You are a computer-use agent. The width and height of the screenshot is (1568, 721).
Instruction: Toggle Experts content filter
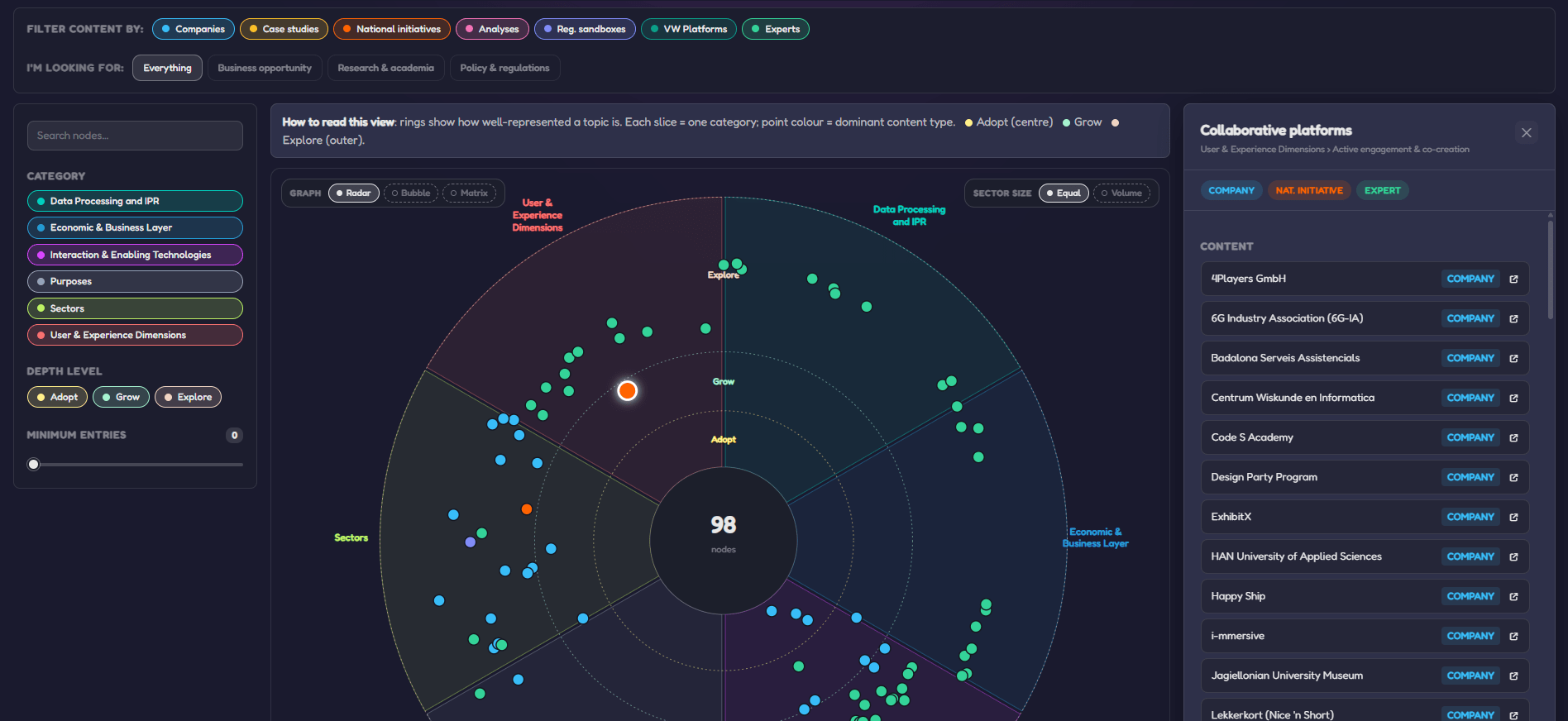pos(776,29)
